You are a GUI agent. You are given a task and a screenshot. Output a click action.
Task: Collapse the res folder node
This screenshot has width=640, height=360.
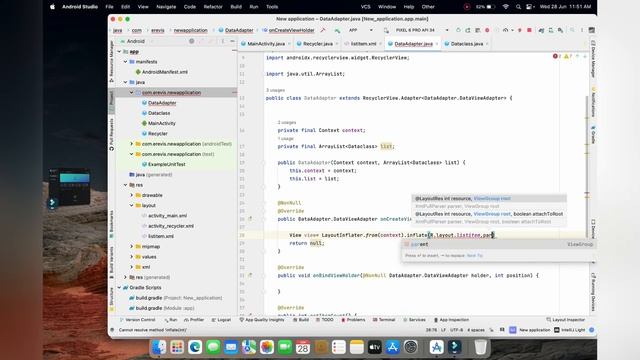(126, 185)
